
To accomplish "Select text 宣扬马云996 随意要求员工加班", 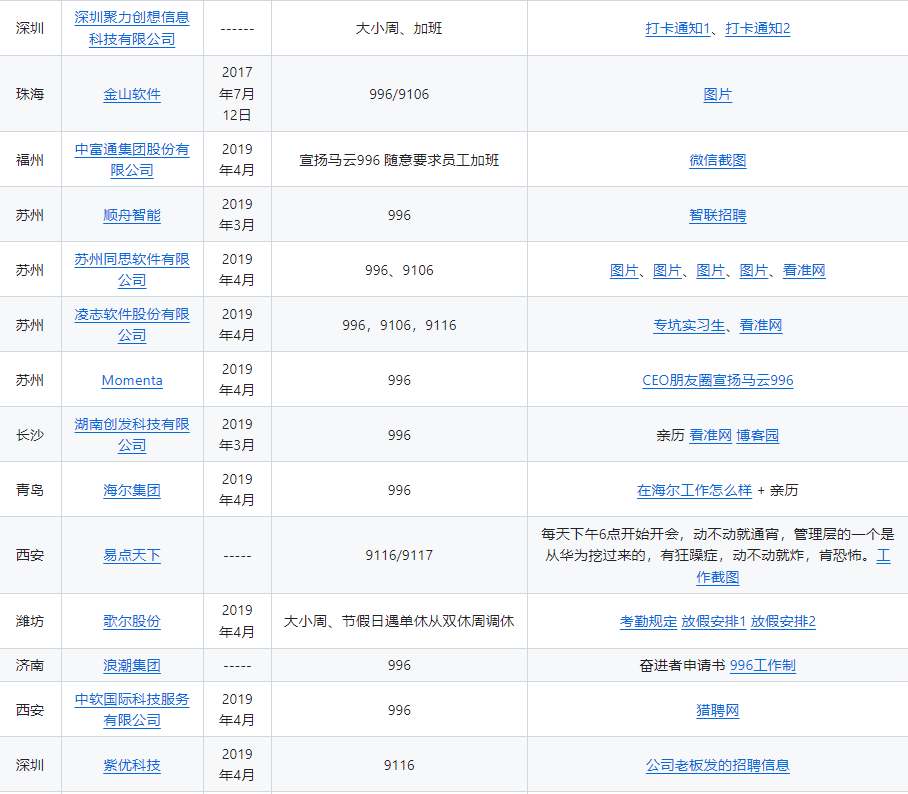I will [399, 160].
